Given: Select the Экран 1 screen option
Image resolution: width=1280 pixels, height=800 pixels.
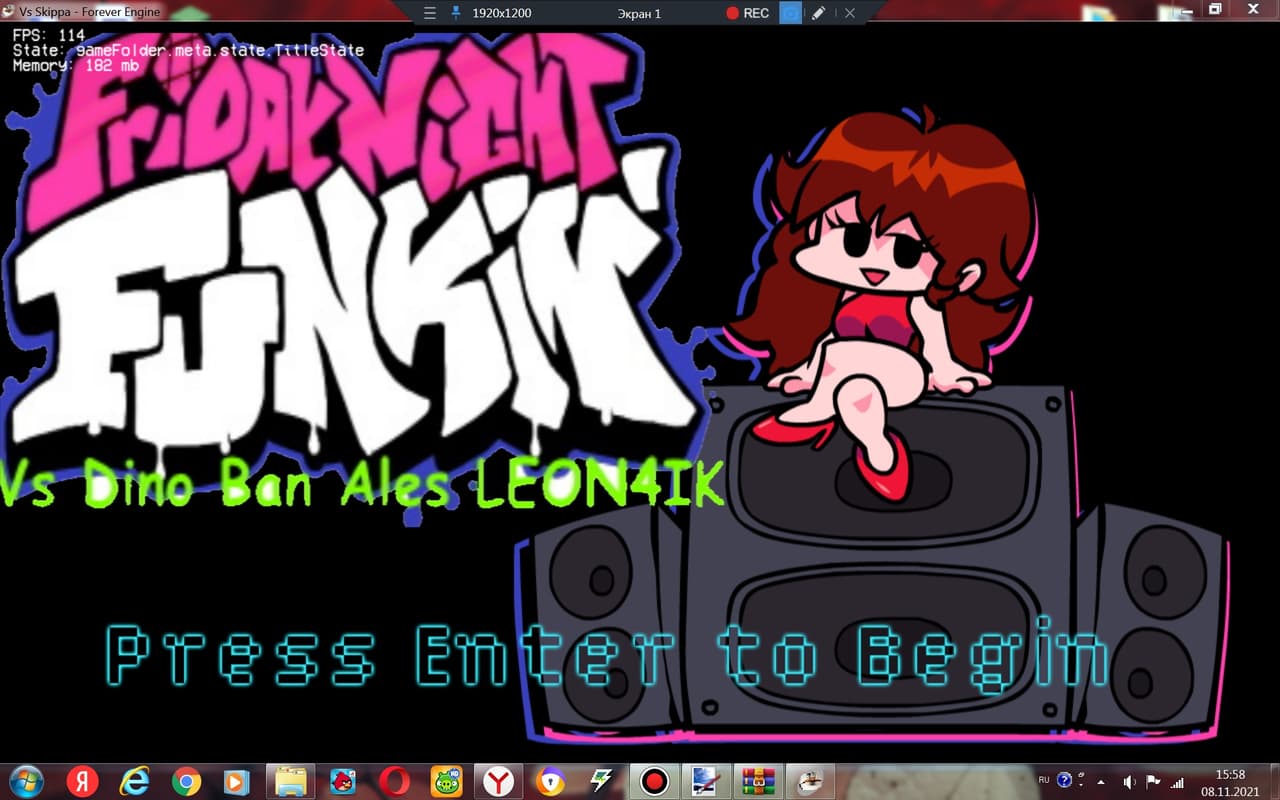Looking at the screenshot, I should tap(639, 13).
